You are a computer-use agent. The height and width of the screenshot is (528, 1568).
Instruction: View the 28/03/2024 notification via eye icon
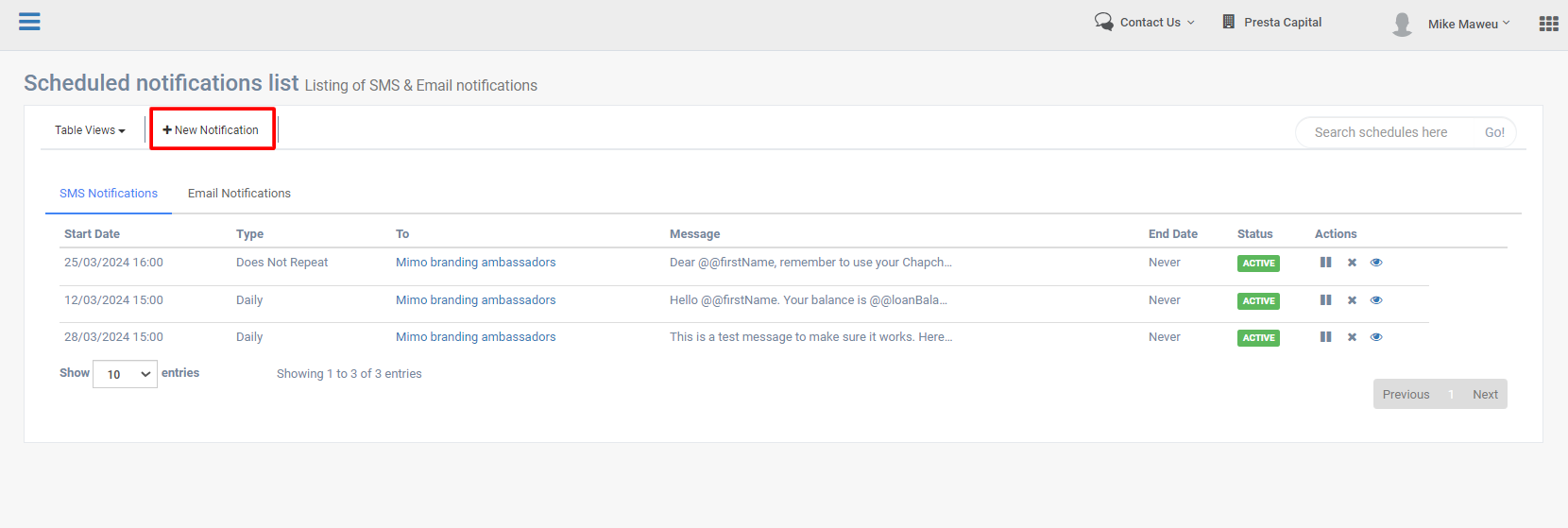click(1376, 337)
